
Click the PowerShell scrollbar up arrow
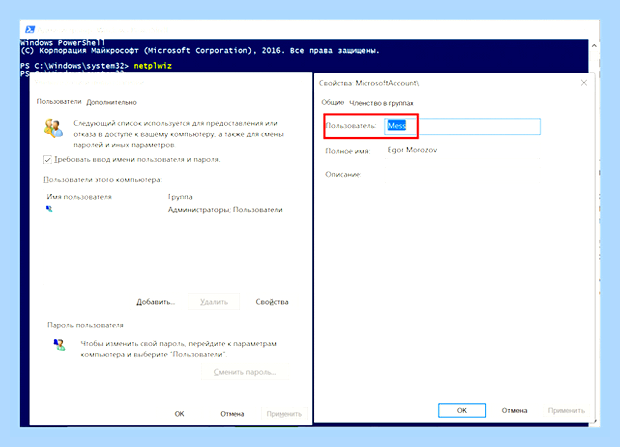[x=594, y=46]
